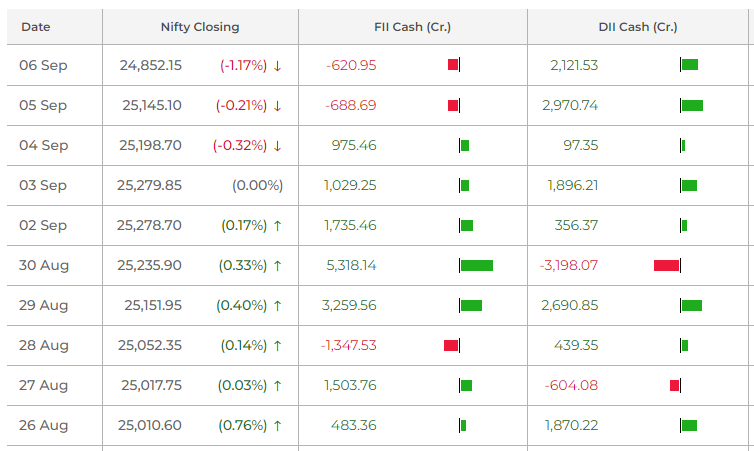Select the 03 Sep date cell
The height and width of the screenshot is (451, 754).
point(43,185)
